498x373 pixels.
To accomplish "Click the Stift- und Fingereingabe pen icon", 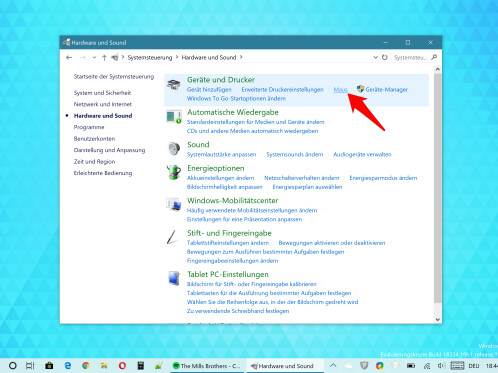I will [x=172, y=237].
